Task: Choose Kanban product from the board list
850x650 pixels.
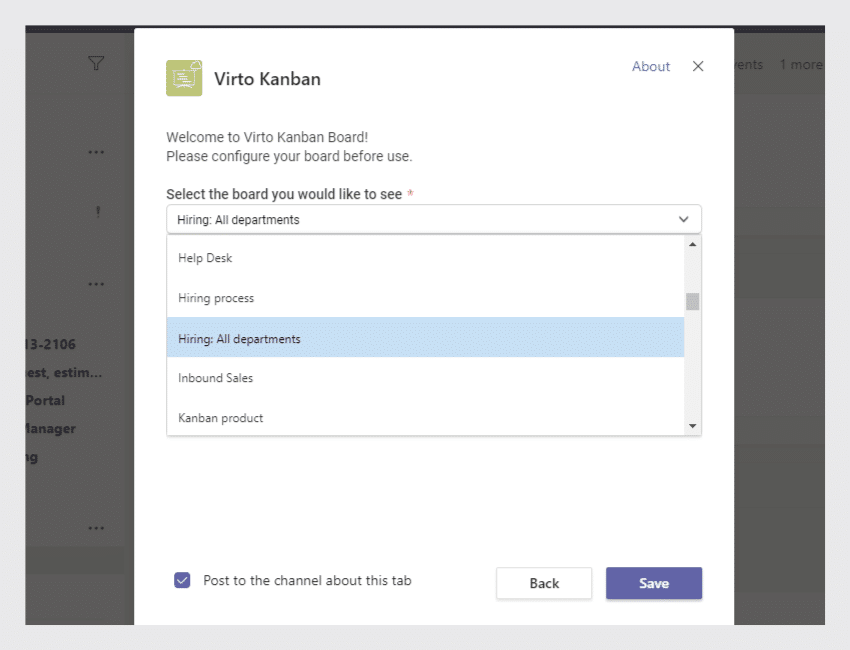Action: pos(426,417)
